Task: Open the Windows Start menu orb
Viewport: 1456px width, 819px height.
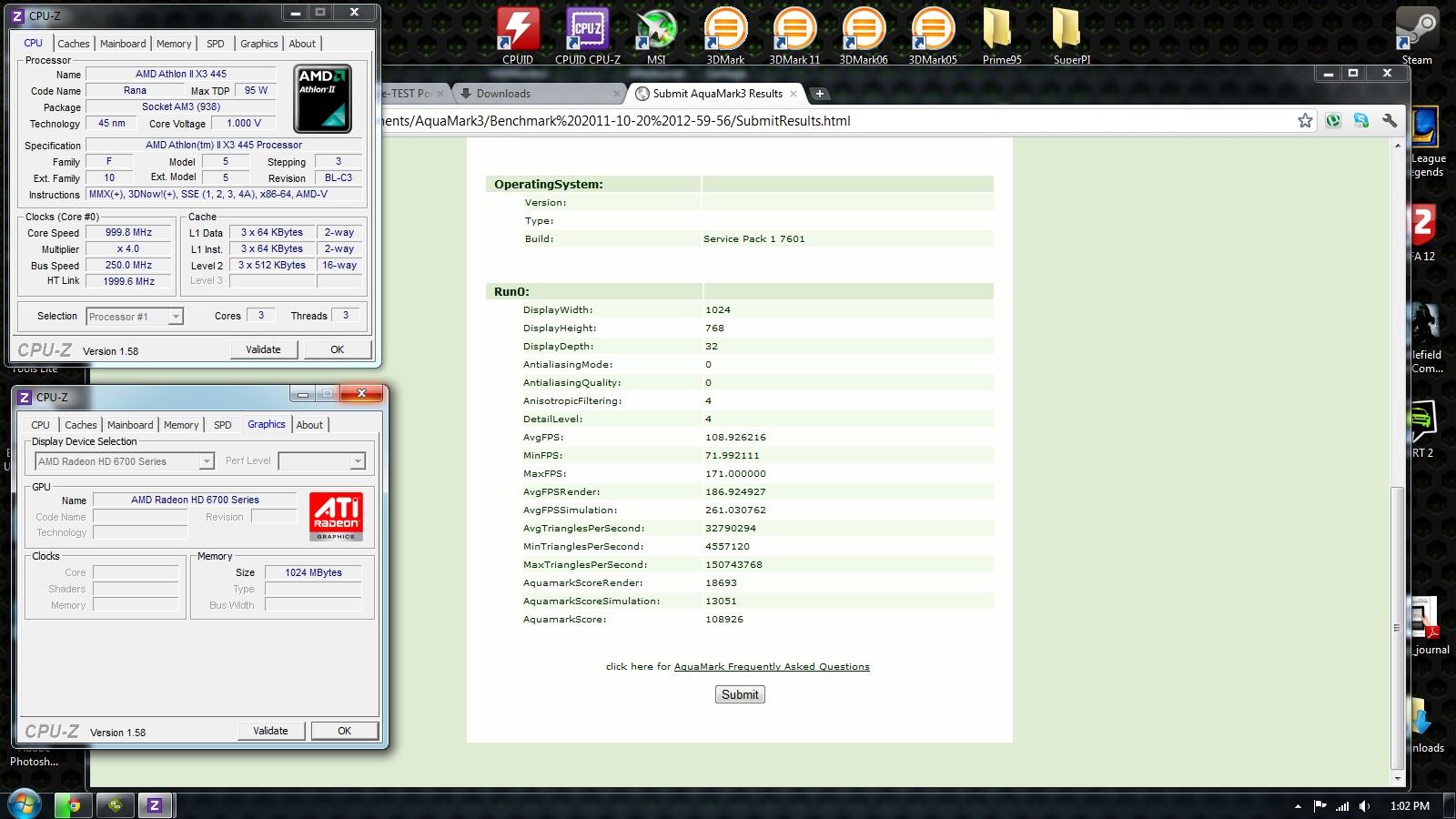Action: (24, 804)
